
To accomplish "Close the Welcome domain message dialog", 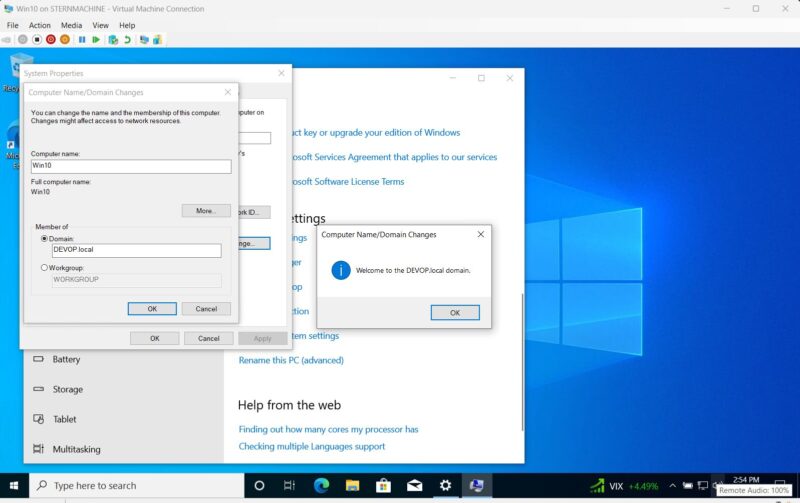I will pos(481,234).
